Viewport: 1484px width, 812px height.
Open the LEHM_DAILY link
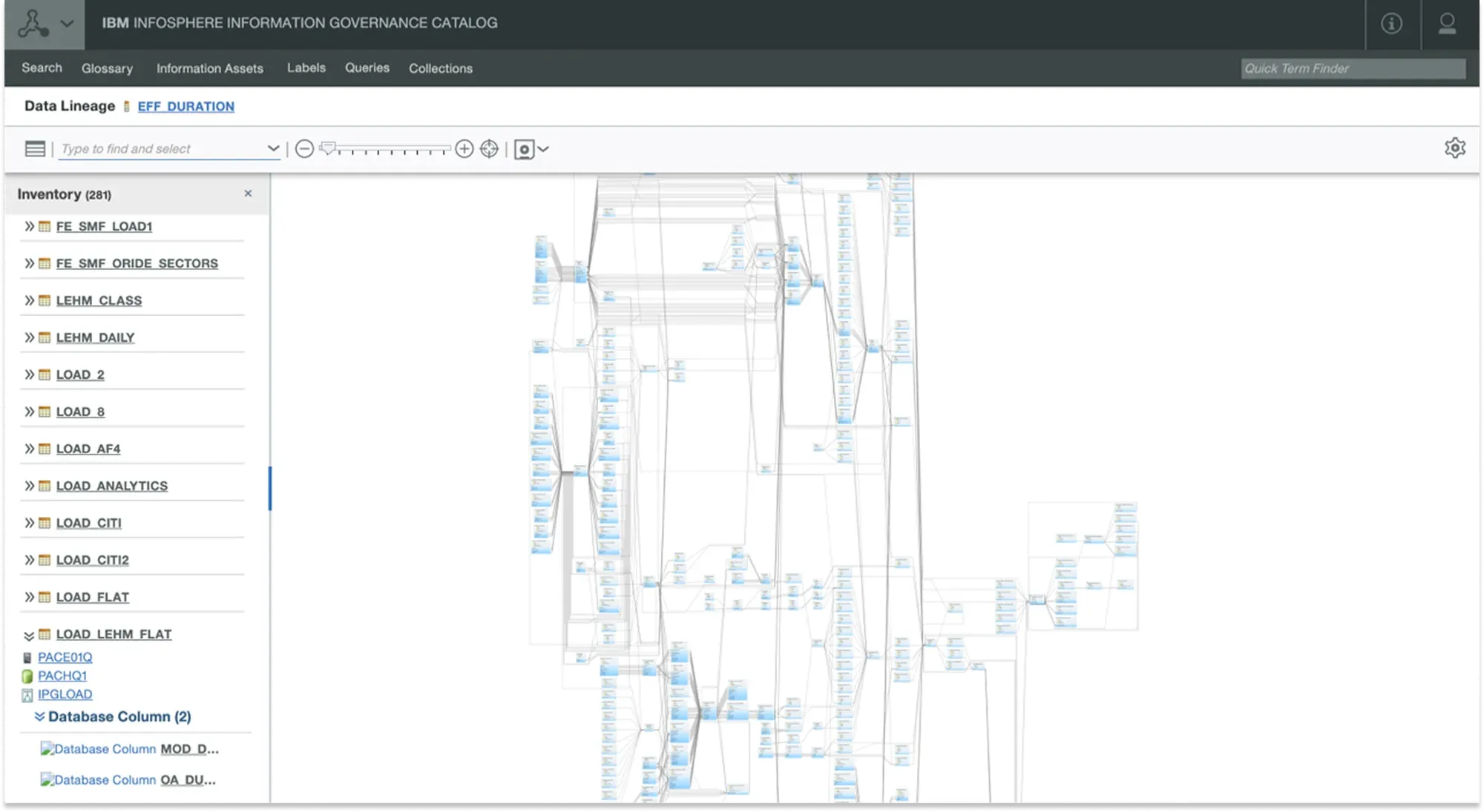[x=96, y=337]
